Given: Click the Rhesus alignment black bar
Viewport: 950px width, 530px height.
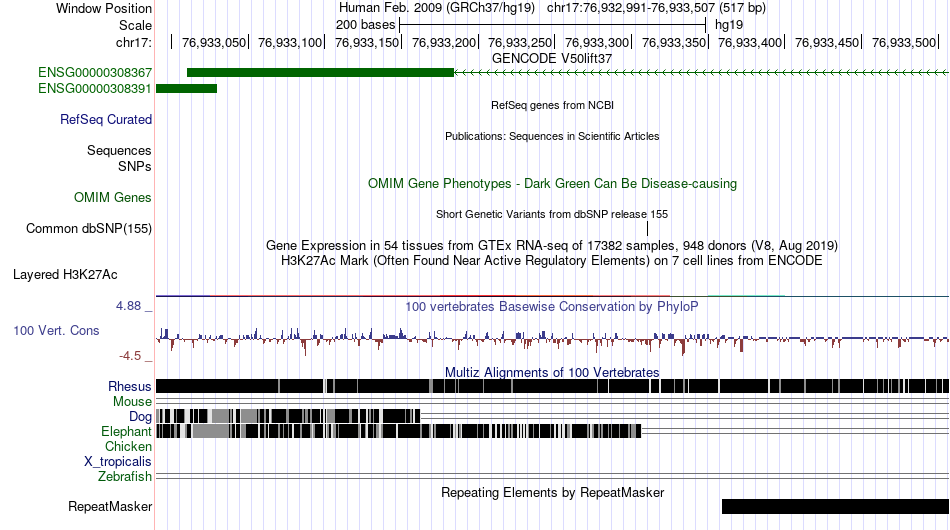Looking at the screenshot, I should tap(552, 386).
